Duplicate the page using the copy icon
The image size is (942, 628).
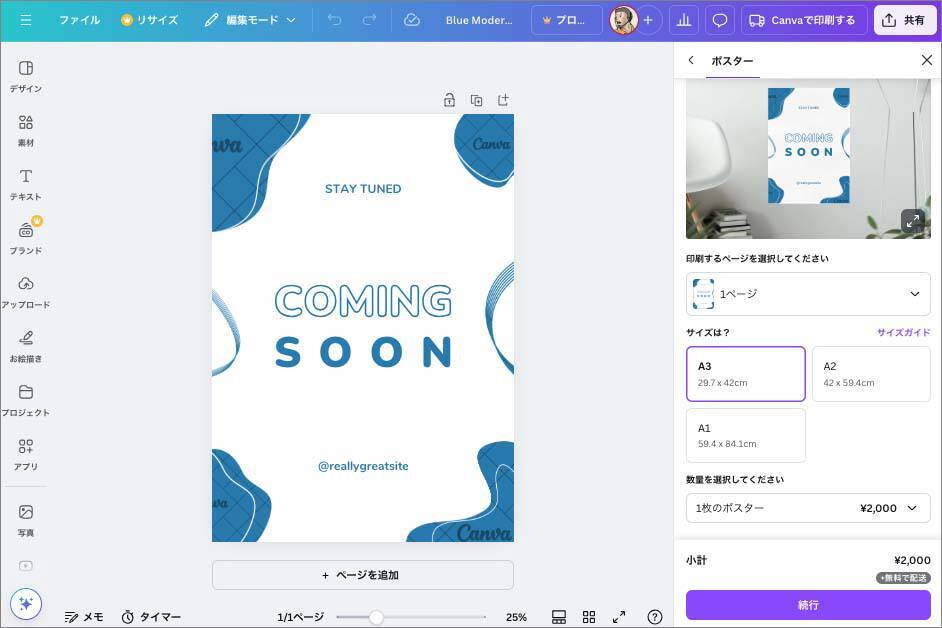476,100
